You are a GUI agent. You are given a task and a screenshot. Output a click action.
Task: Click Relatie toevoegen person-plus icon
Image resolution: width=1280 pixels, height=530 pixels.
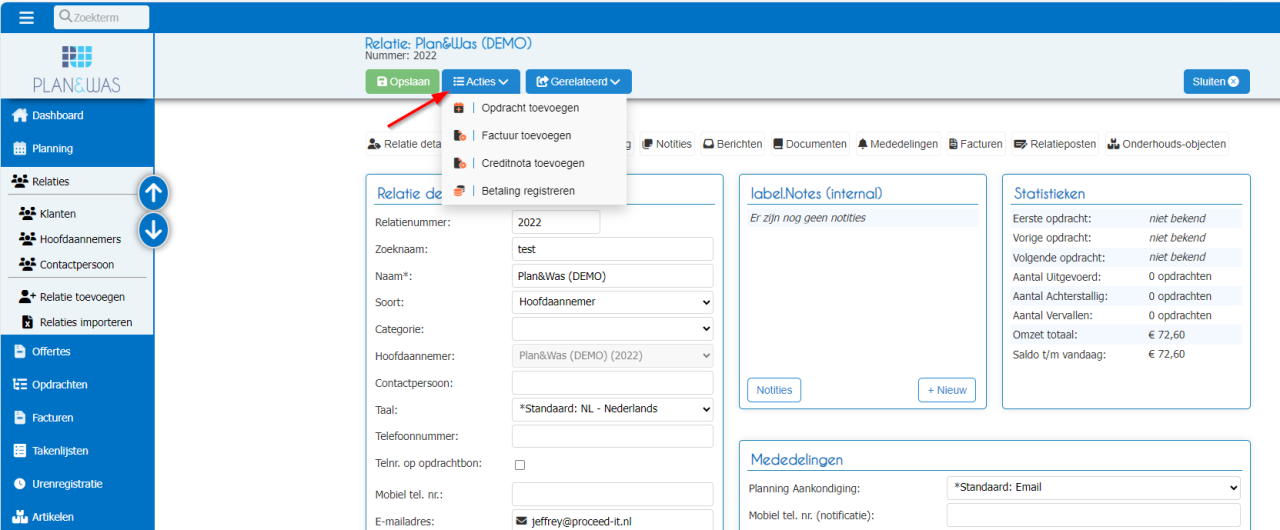28,297
